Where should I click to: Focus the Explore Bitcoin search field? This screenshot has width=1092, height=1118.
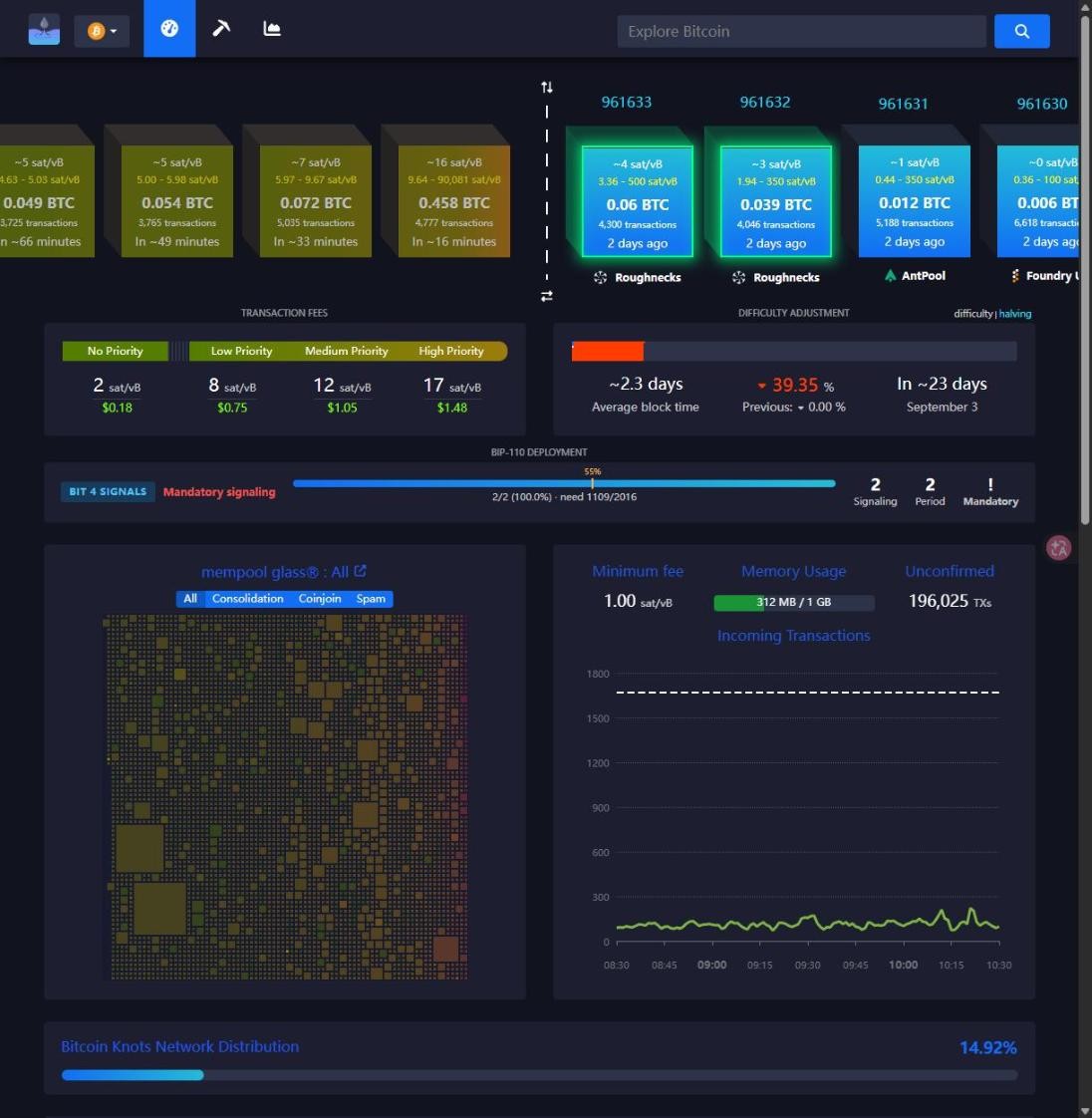pyautogui.click(x=801, y=31)
